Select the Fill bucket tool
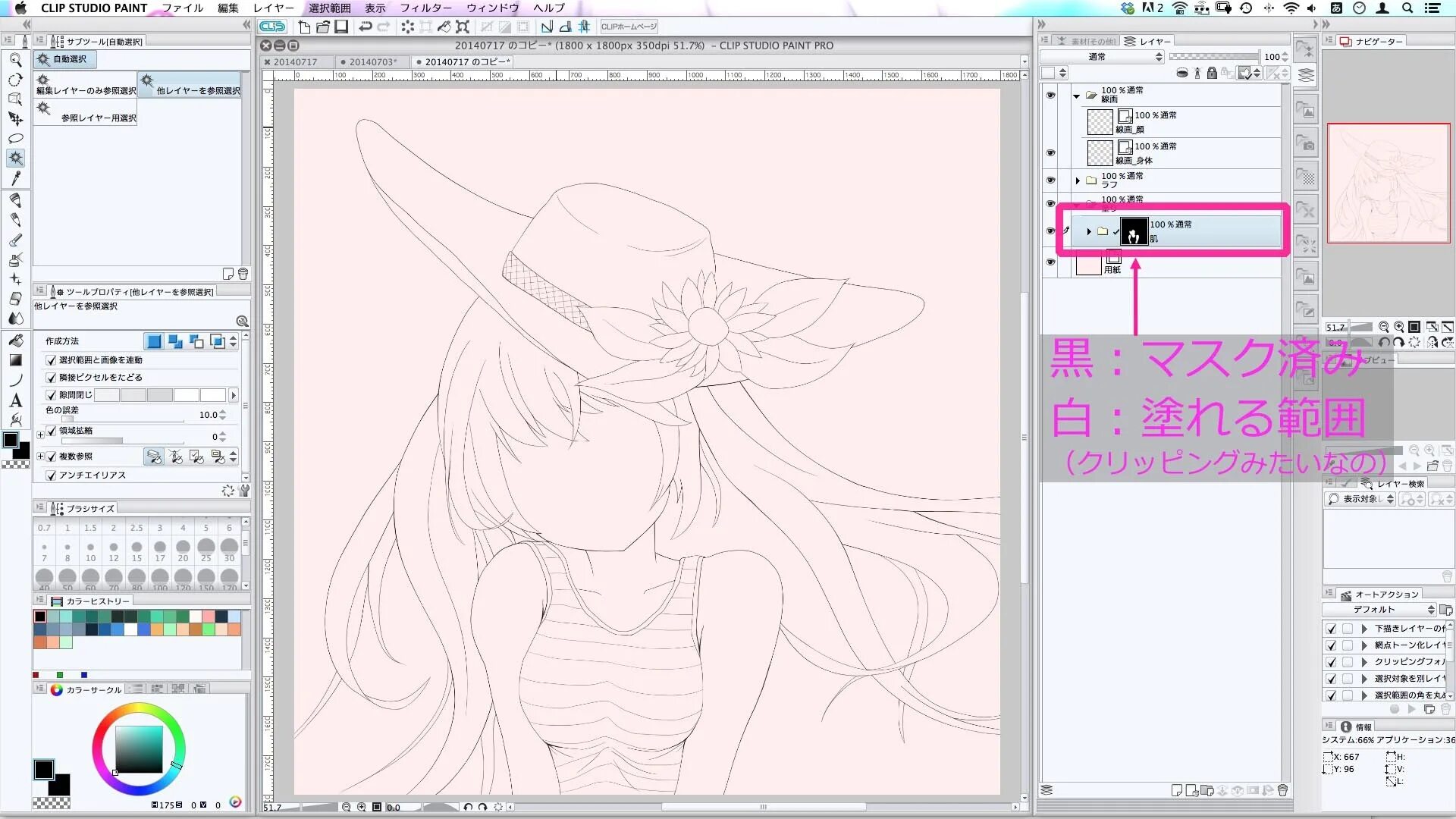The height and width of the screenshot is (819, 1456). (x=15, y=340)
